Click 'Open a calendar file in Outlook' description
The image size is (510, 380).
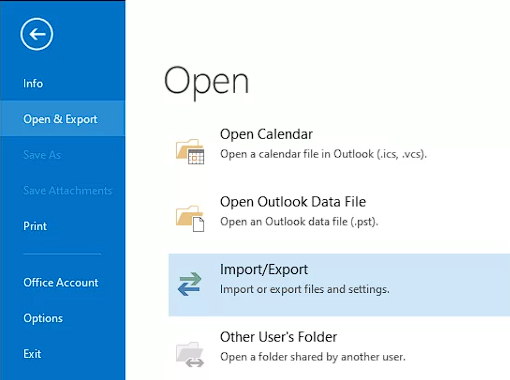(x=323, y=154)
